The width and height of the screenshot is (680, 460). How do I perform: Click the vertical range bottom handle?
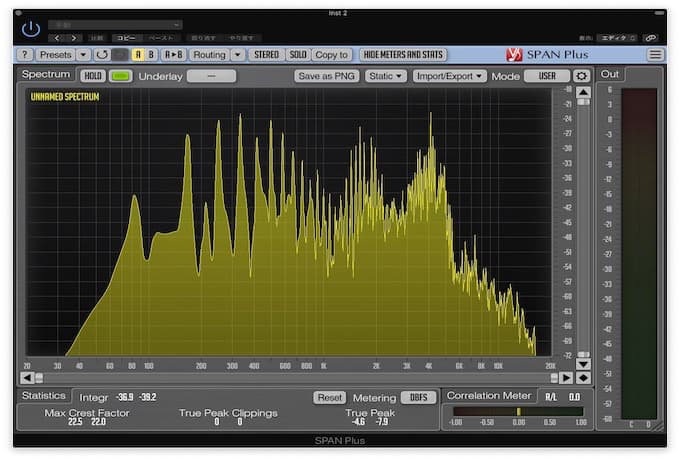583,355
